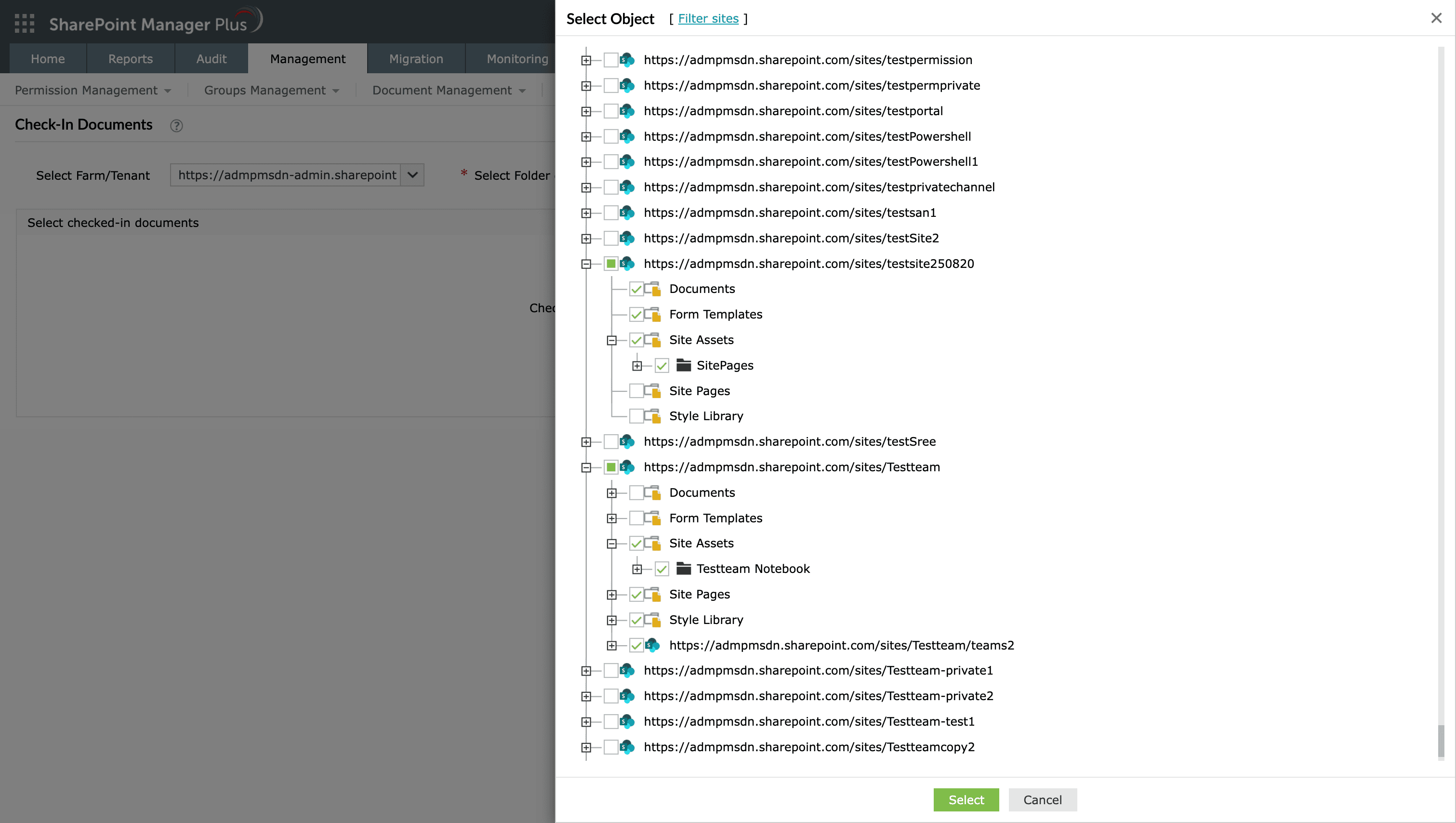This screenshot has height=823, width=1456.
Task: Click library icon for Site Pages under testsite250820
Action: tap(653, 391)
